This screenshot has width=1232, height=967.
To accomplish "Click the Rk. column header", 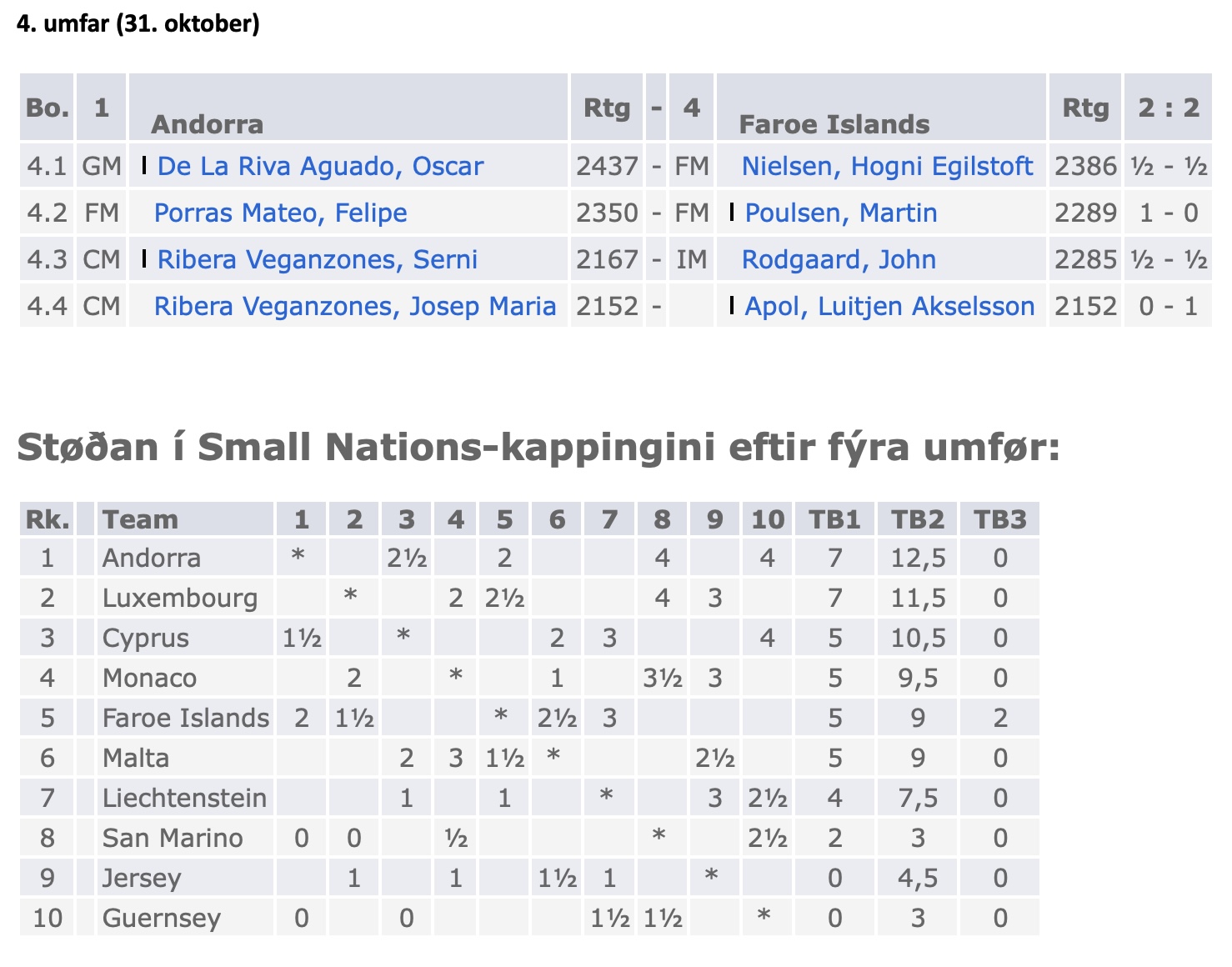I will click(48, 519).
